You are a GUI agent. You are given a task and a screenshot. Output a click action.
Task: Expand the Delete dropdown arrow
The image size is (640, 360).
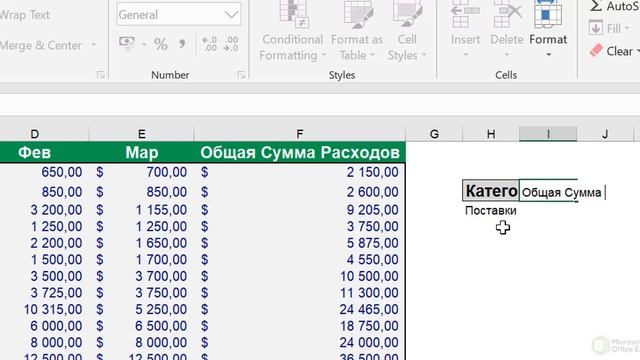(x=507, y=55)
